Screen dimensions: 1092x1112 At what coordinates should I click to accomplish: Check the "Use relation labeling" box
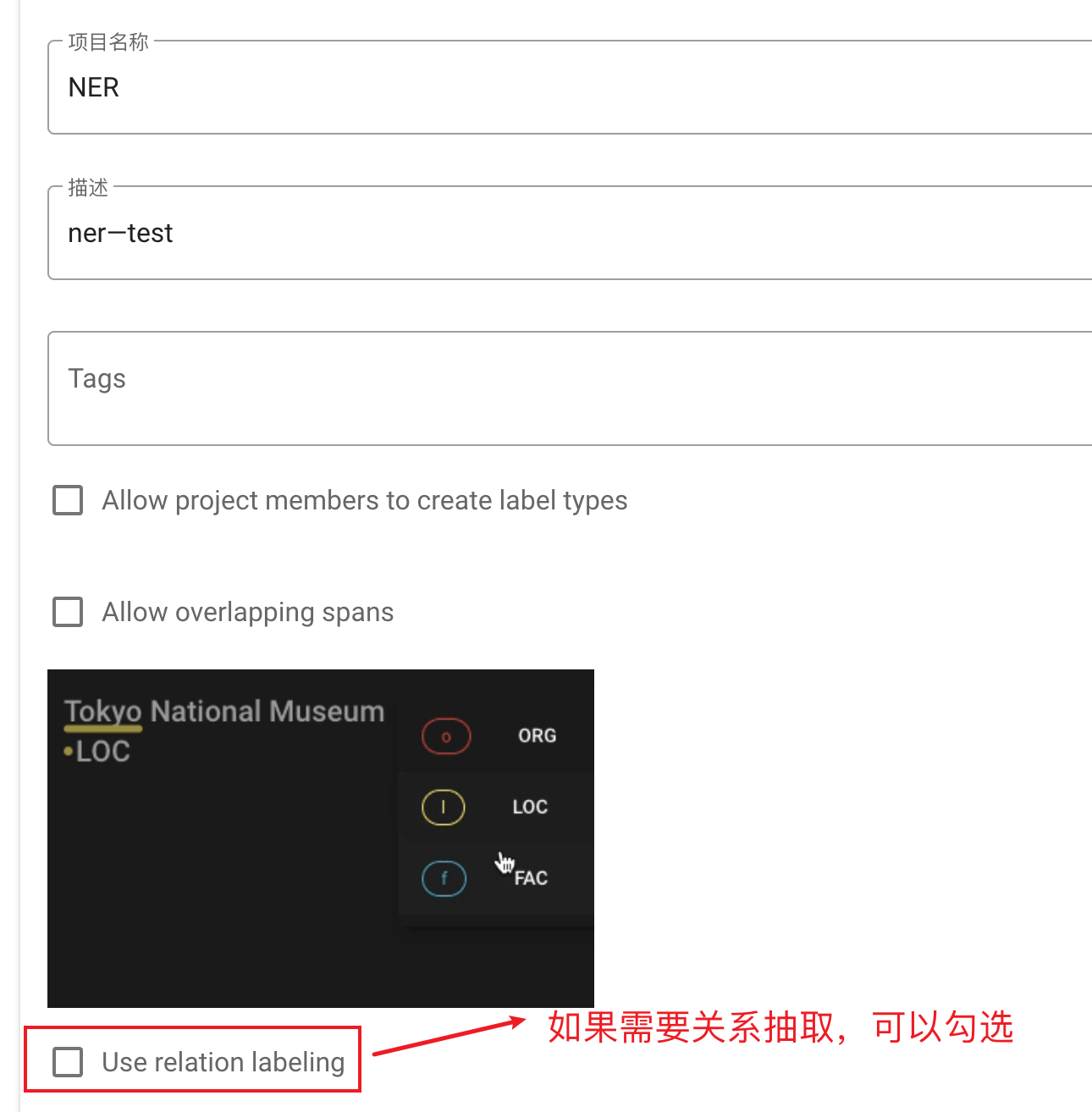click(68, 1061)
